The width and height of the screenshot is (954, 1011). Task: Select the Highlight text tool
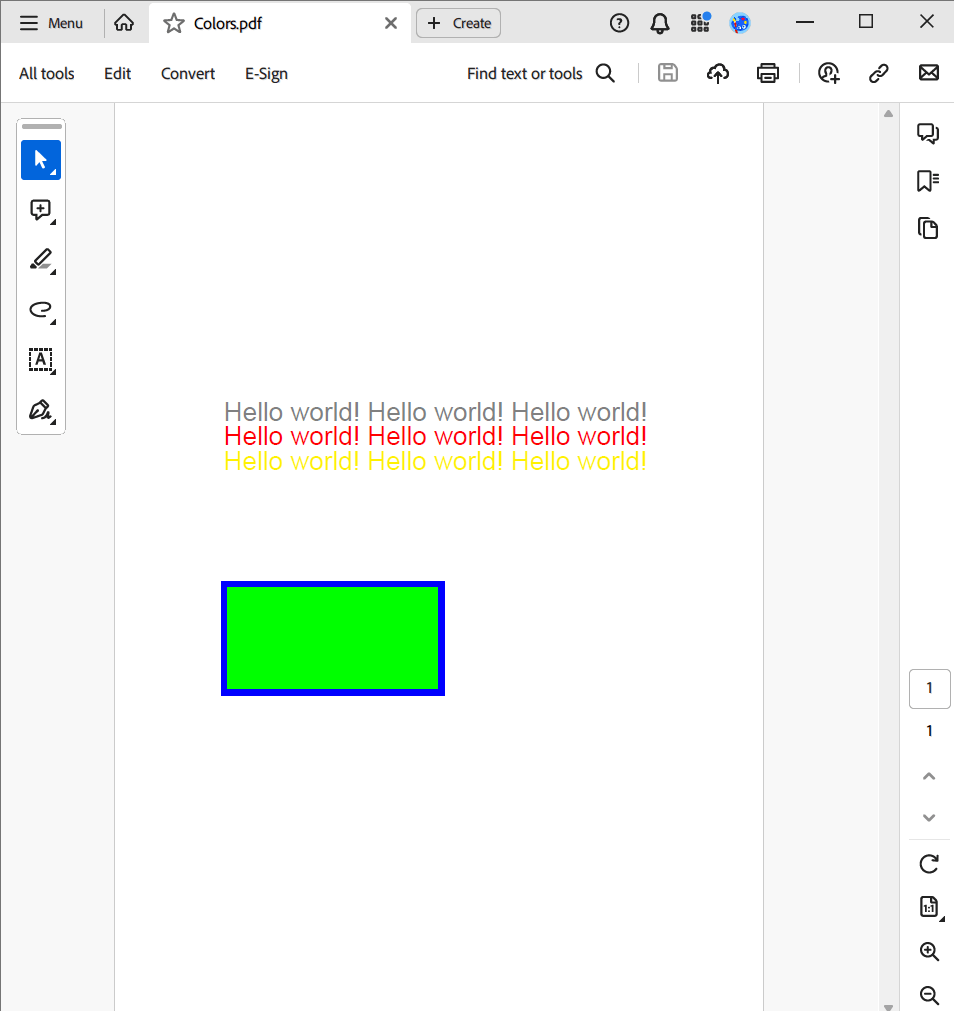(x=41, y=260)
